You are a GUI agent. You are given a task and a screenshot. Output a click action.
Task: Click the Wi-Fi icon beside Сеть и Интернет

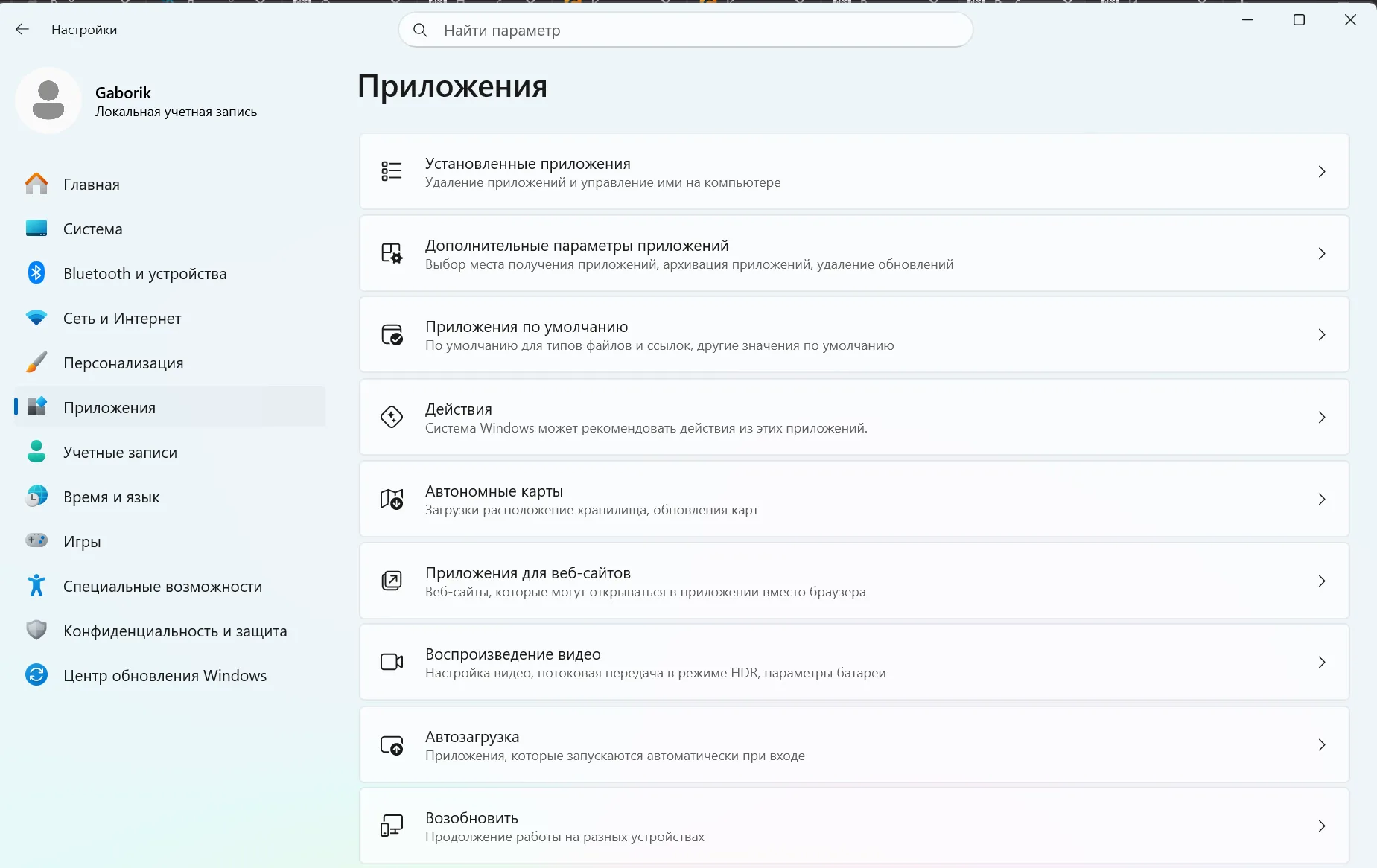click(x=36, y=318)
